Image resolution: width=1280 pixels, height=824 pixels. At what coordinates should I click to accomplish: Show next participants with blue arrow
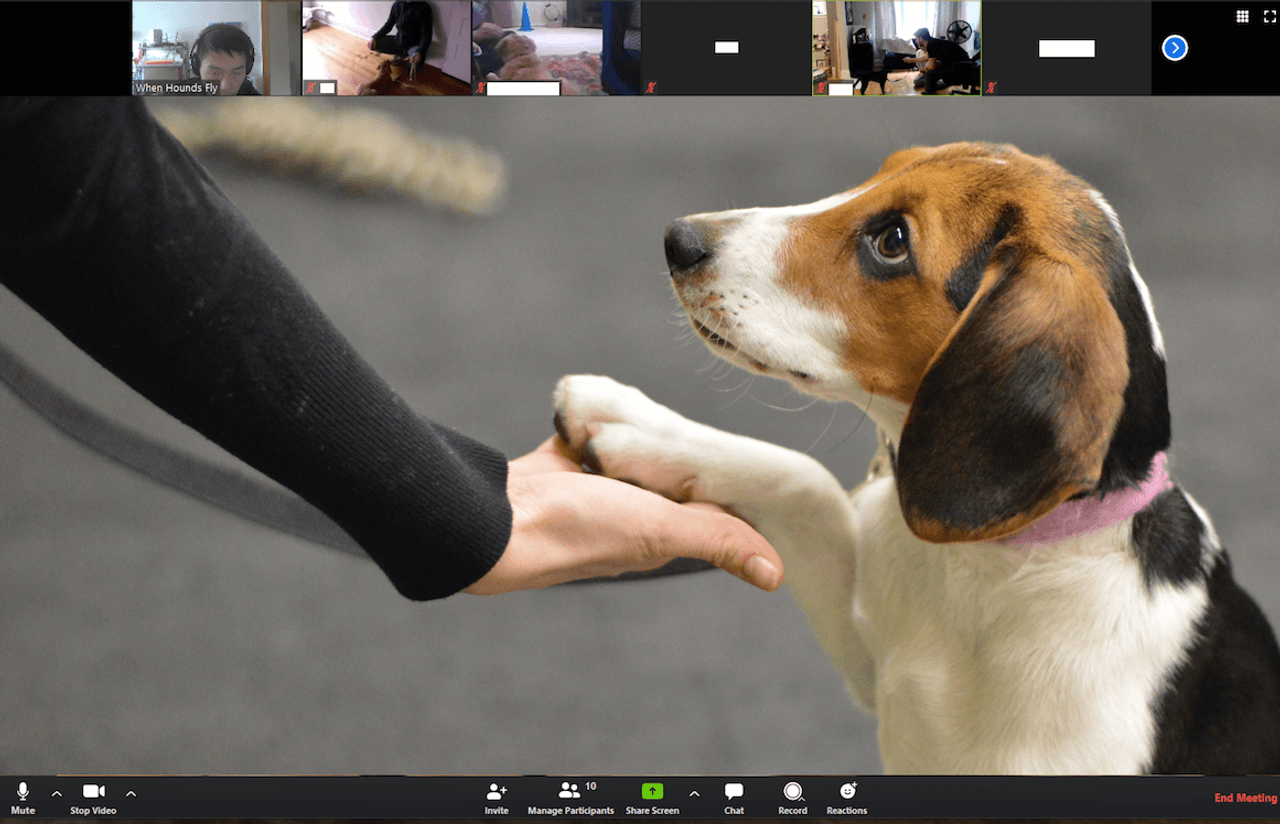click(1175, 48)
